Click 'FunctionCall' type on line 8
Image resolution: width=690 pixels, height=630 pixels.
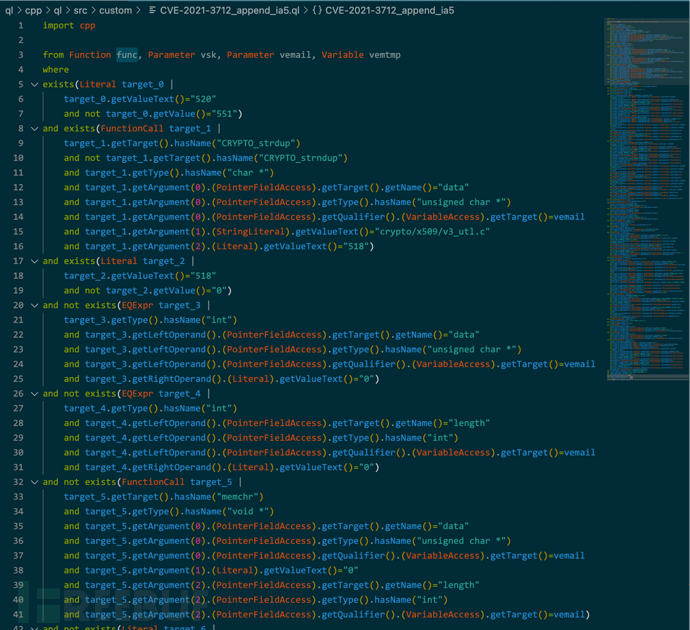[132, 128]
